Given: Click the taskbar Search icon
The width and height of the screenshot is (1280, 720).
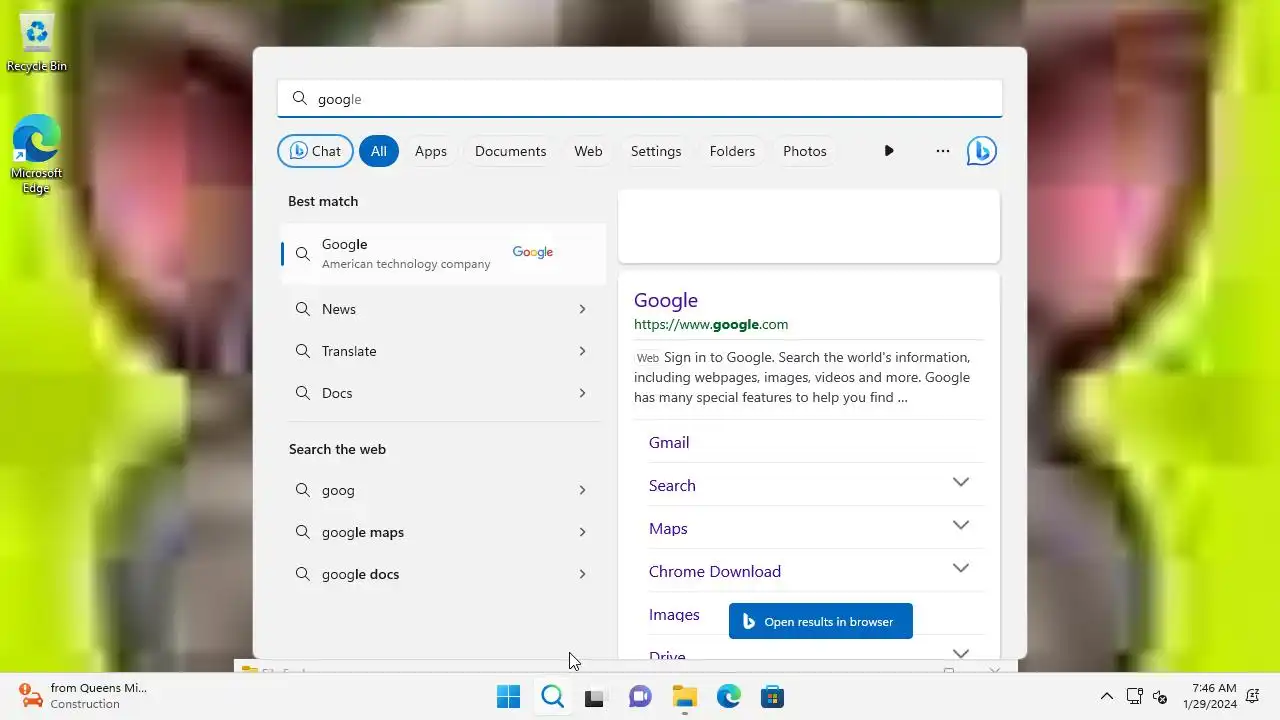Looking at the screenshot, I should (552, 697).
